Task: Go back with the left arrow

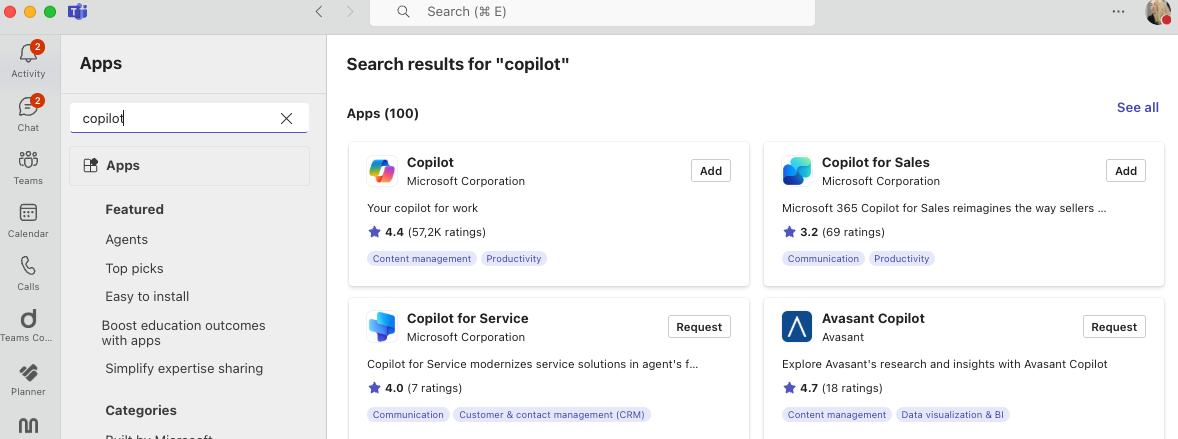Action: coord(319,11)
